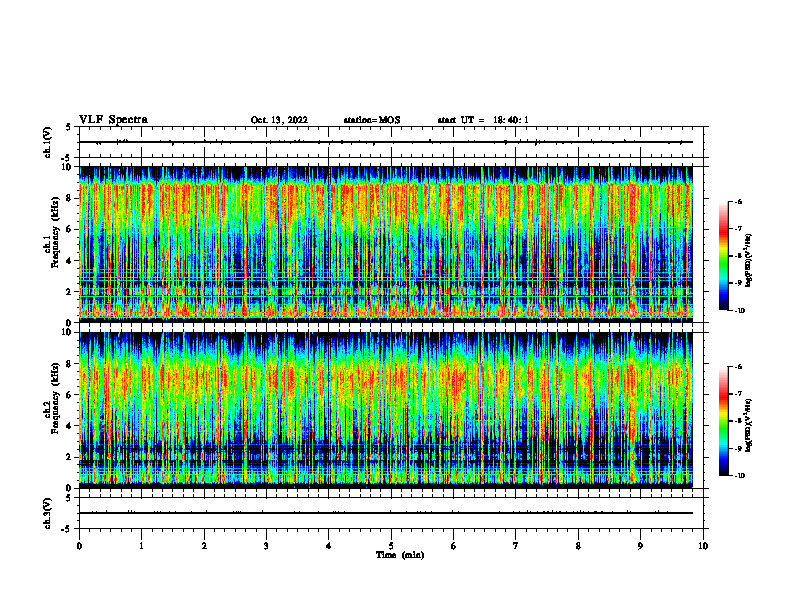
Task: Click x-axis tick label "6"
Action: 454,546
